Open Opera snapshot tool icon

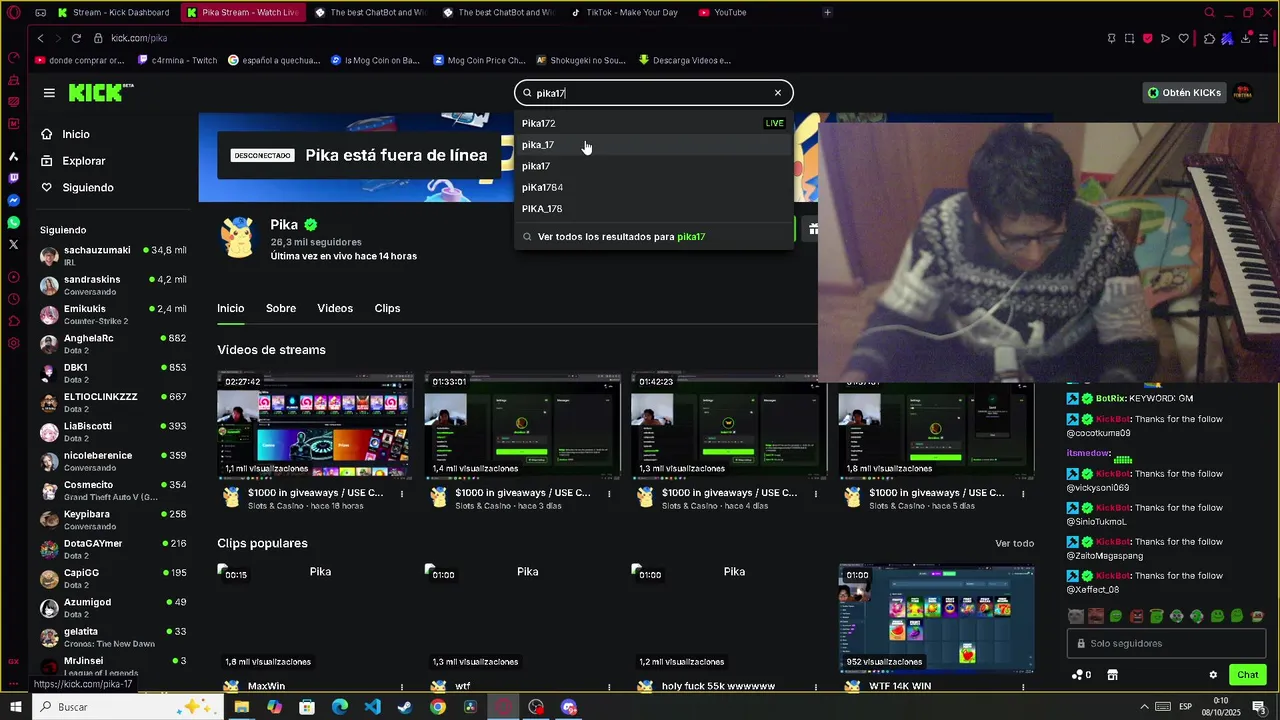pyautogui.click(x=1129, y=38)
